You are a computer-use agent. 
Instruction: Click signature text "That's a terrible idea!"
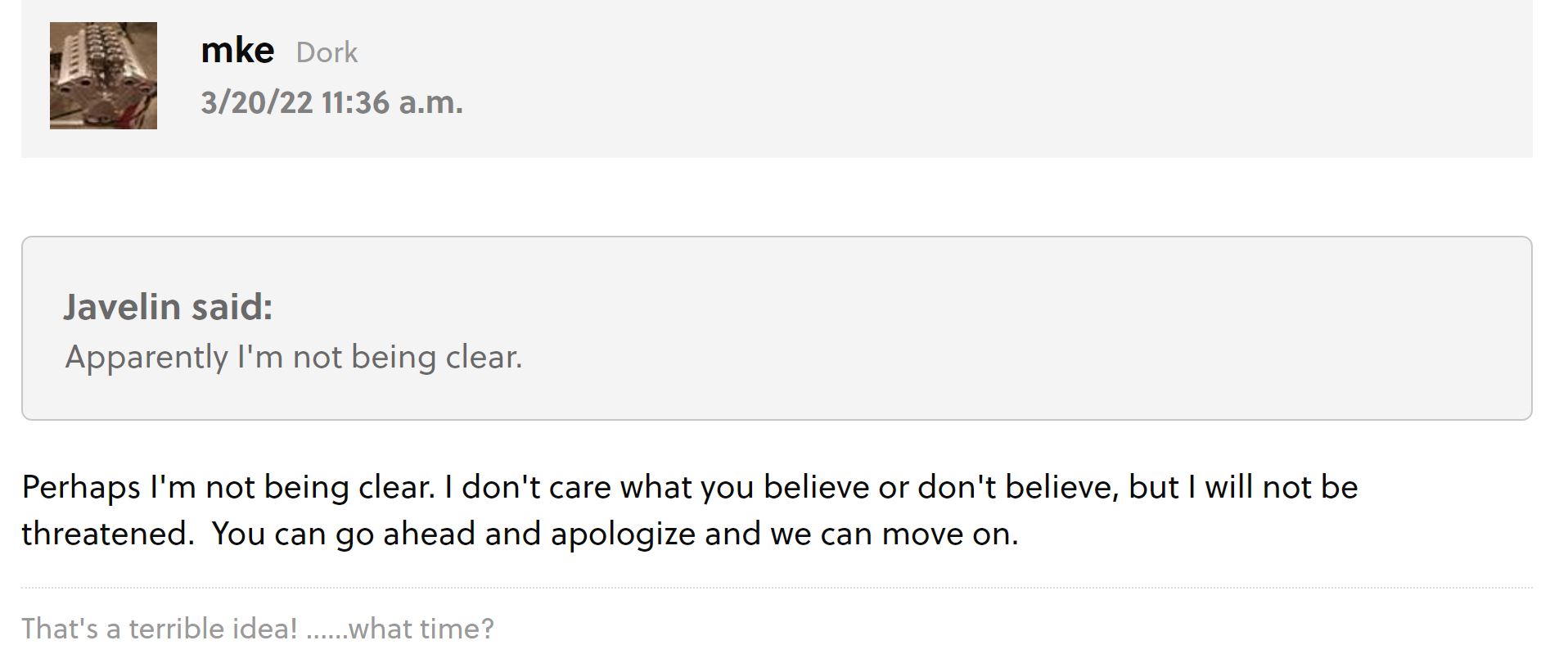point(160,629)
